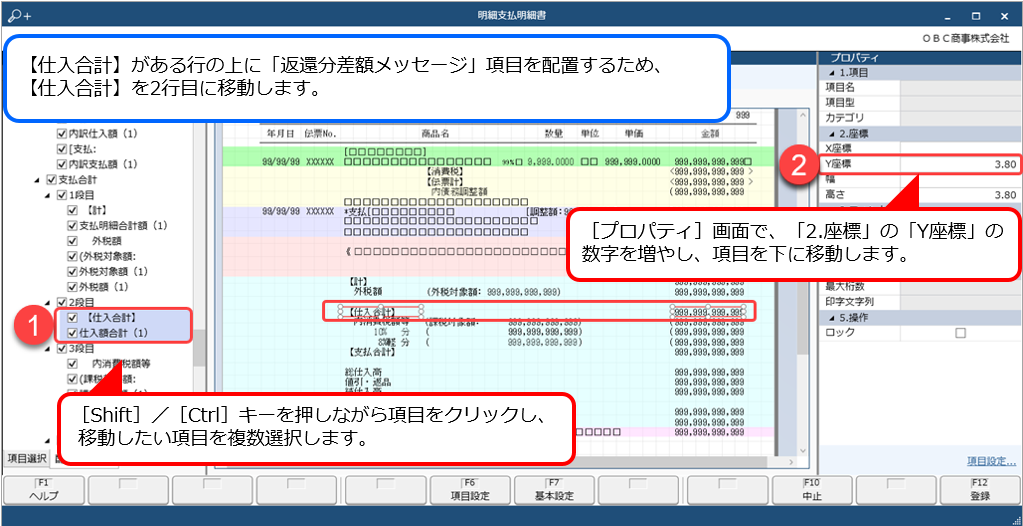Click the Y座標 value field showing 3.80
Viewport: 1023px width, 526px height.
coord(959,164)
